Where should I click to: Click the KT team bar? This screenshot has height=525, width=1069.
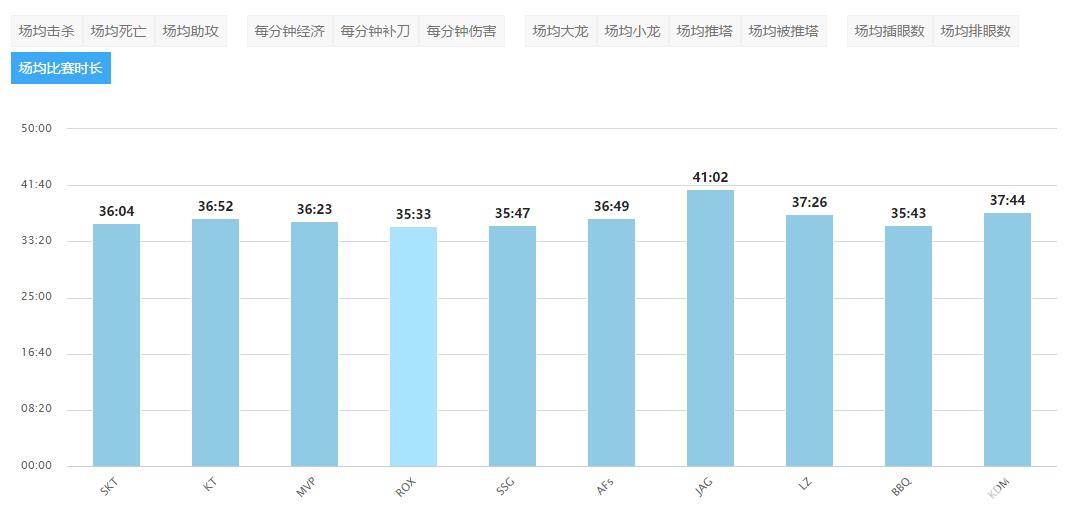(215, 342)
